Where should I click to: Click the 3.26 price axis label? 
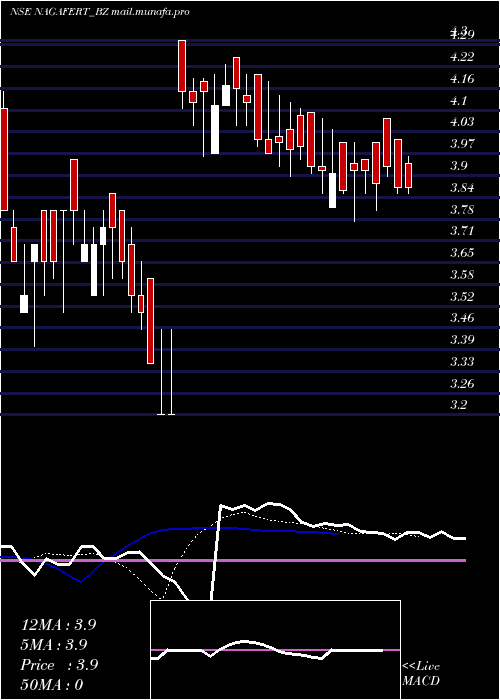[462, 383]
